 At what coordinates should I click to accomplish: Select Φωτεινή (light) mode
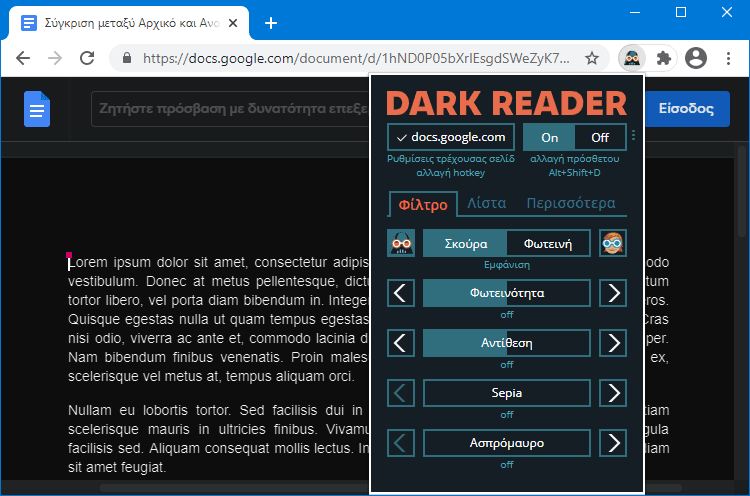click(548, 244)
